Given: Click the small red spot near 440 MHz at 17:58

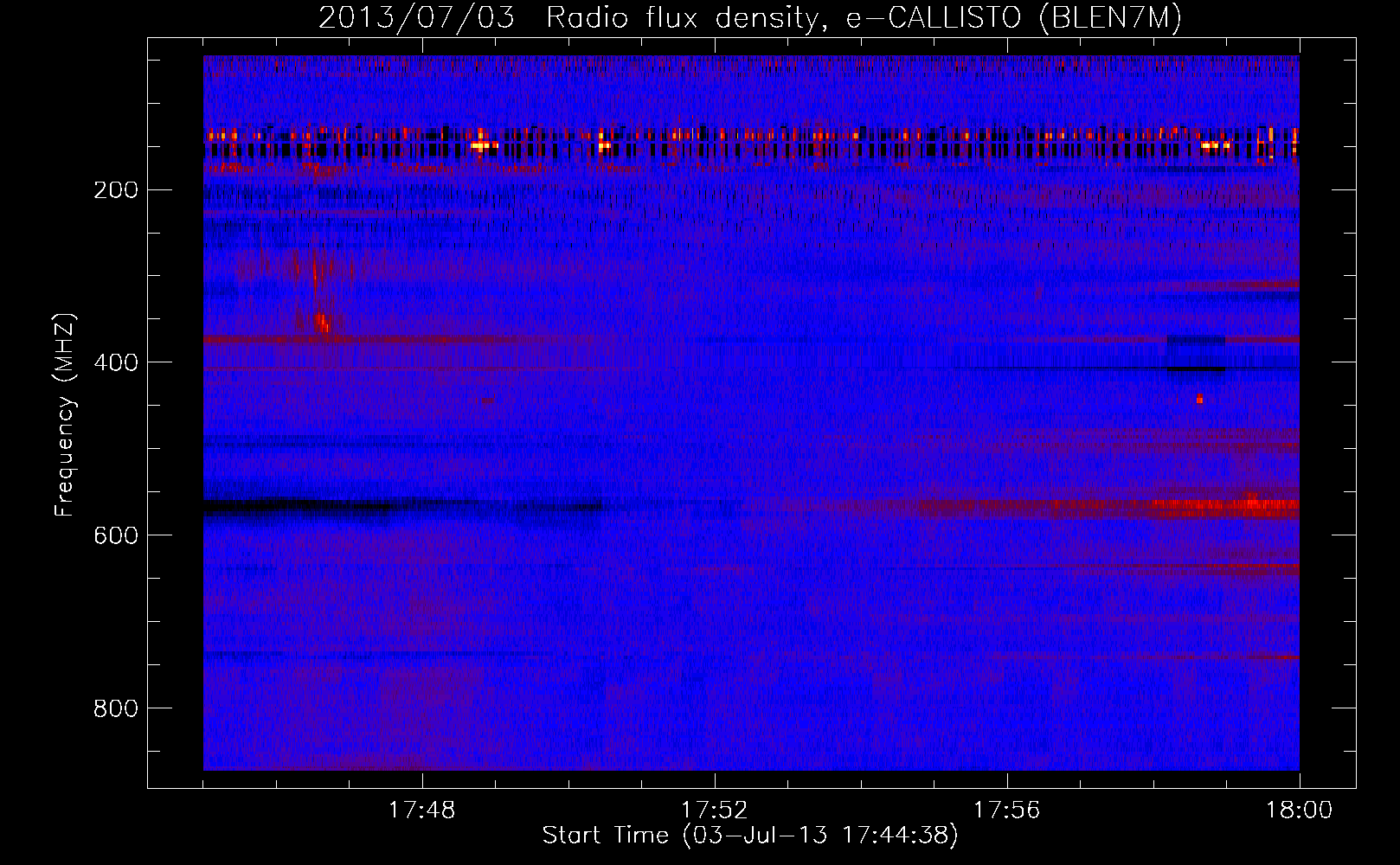Looking at the screenshot, I should (1199, 399).
